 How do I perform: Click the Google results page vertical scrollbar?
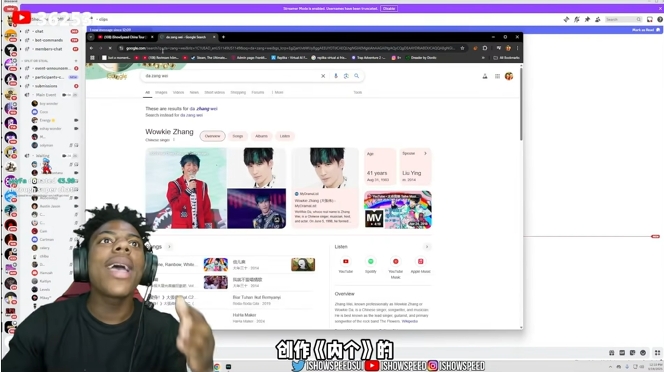pos(521,104)
